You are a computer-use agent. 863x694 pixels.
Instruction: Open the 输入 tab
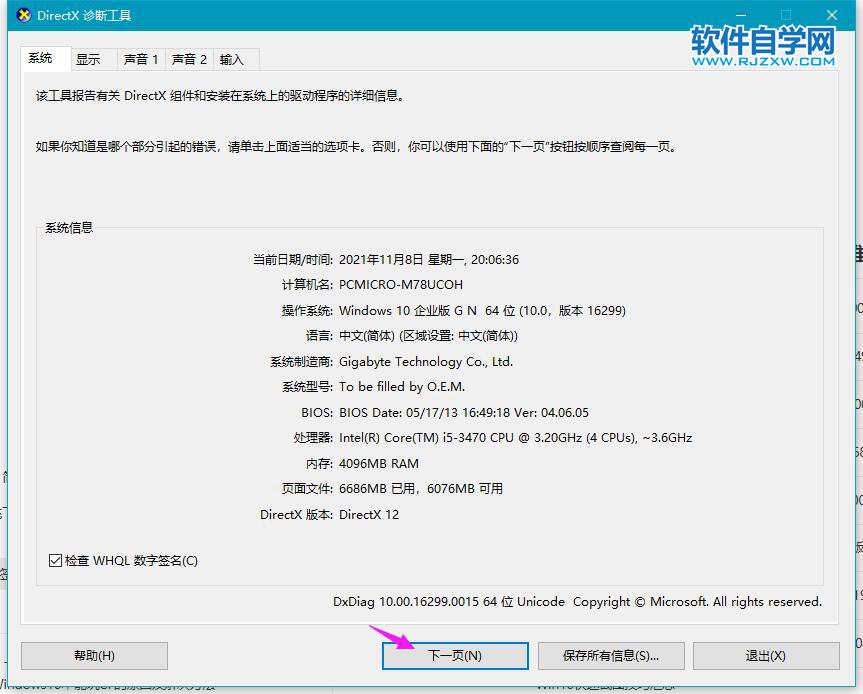(232, 60)
